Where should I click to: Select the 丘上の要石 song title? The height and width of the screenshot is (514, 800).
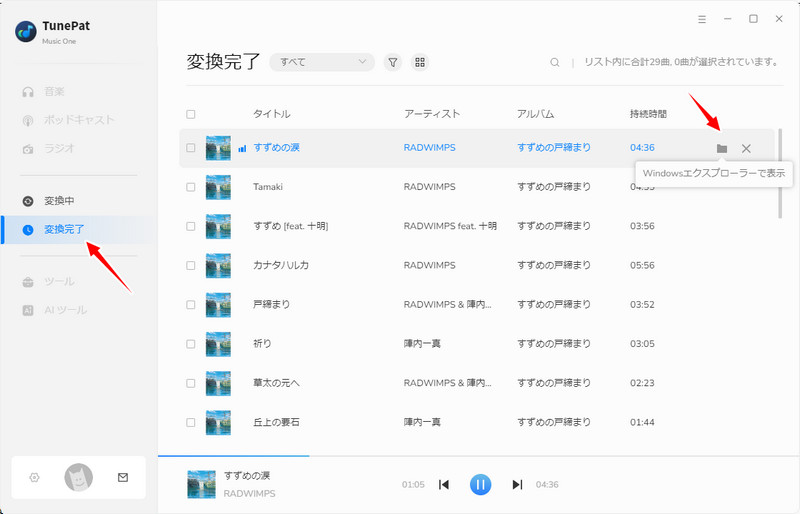[277, 423]
